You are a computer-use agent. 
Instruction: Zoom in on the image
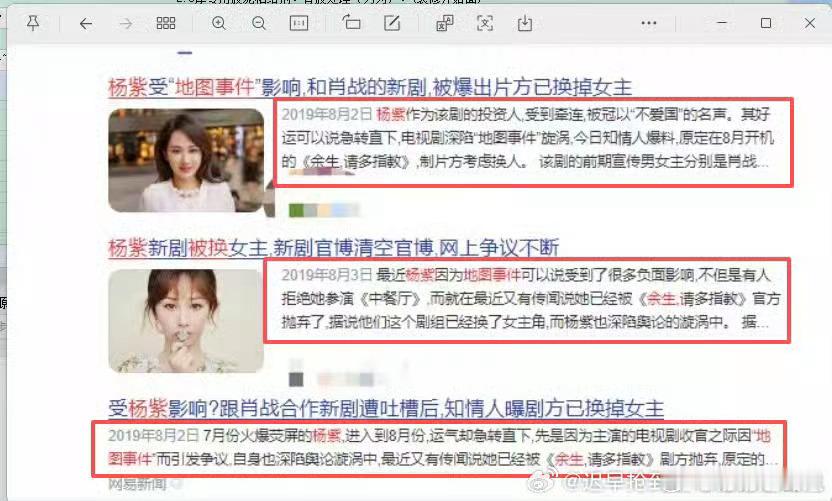pos(219,23)
